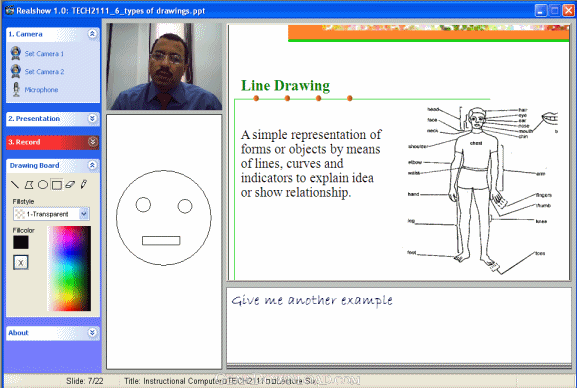
Task: Click the X clear button under Fillcolor
Action: tap(21, 262)
